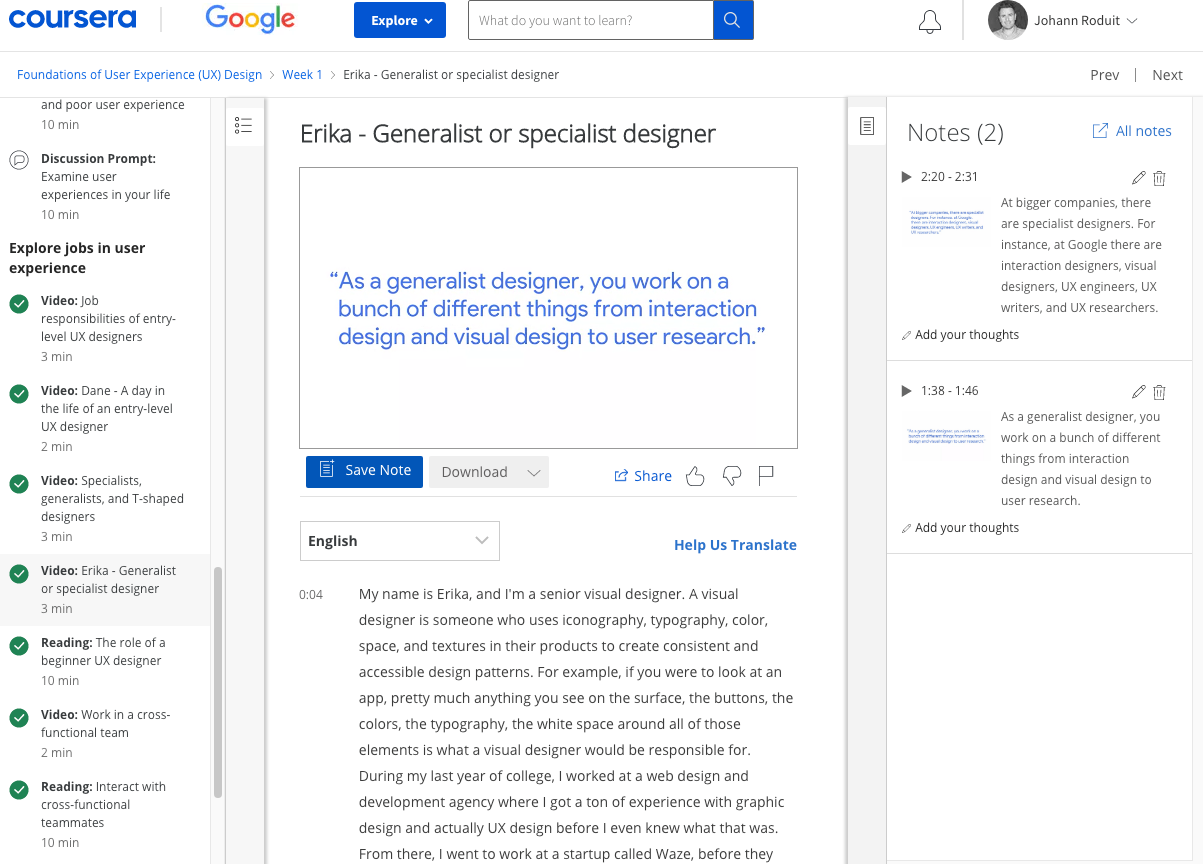Open Work in a cross-functional team video
The width and height of the screenshot is (1203, 864).
point(105,733)
